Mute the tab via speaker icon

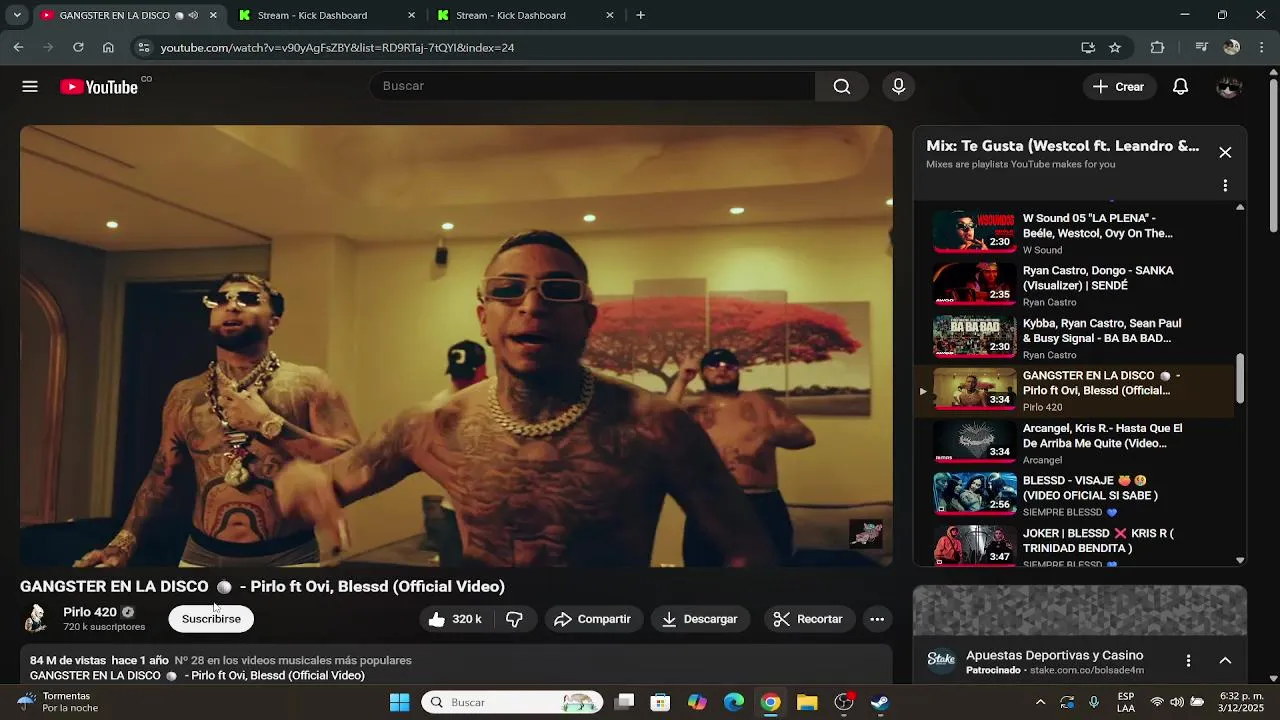point(193,15)
